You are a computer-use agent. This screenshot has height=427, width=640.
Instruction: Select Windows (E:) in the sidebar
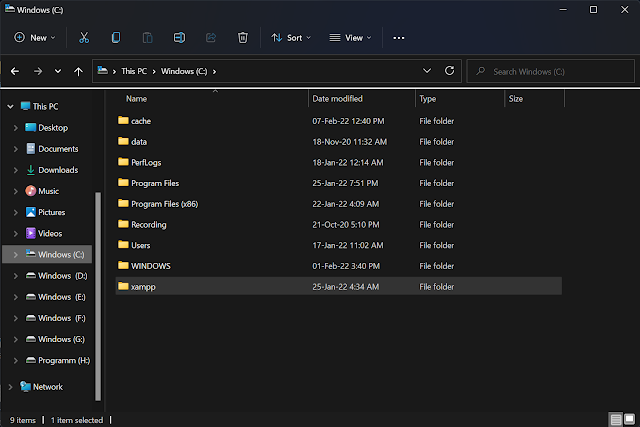coord(62,297)
